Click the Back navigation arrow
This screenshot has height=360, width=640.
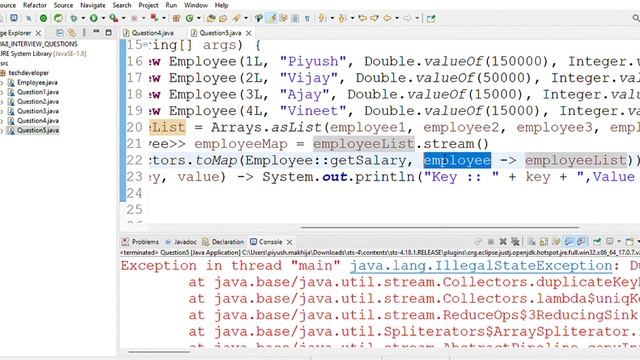(387, 18)
